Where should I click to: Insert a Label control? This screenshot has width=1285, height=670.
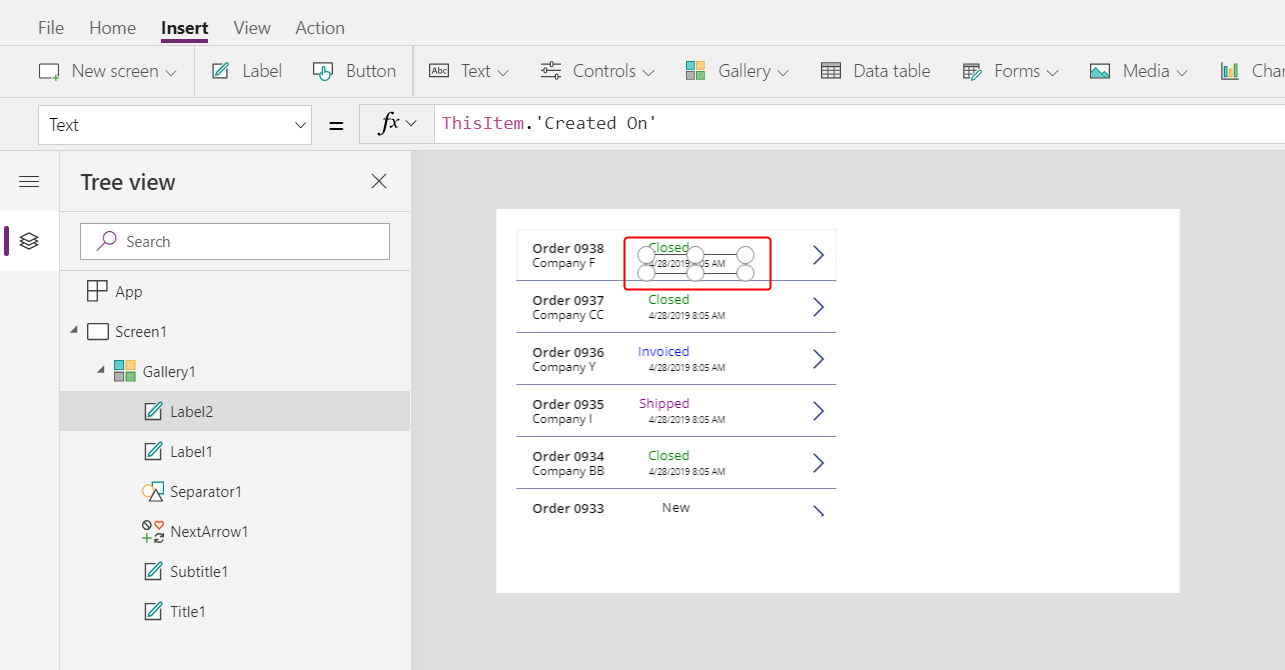(x=246, y=71)
